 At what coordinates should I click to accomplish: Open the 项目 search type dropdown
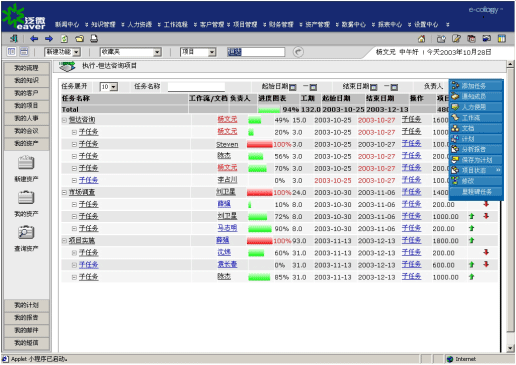point(198,52)
